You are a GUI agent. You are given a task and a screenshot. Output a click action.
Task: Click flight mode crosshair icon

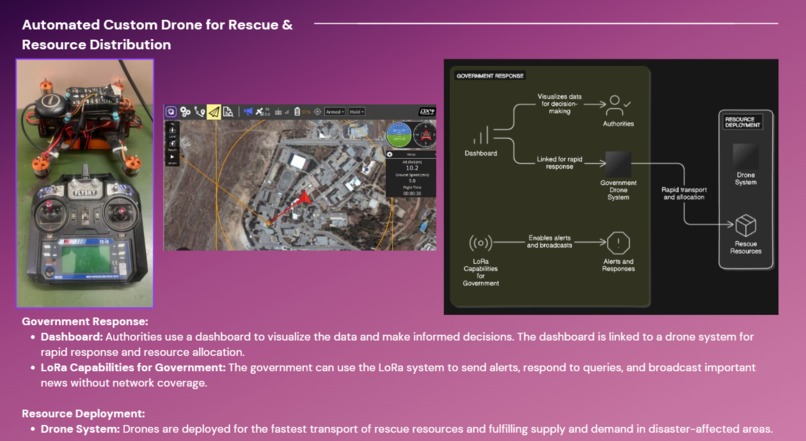coord(318,112)
